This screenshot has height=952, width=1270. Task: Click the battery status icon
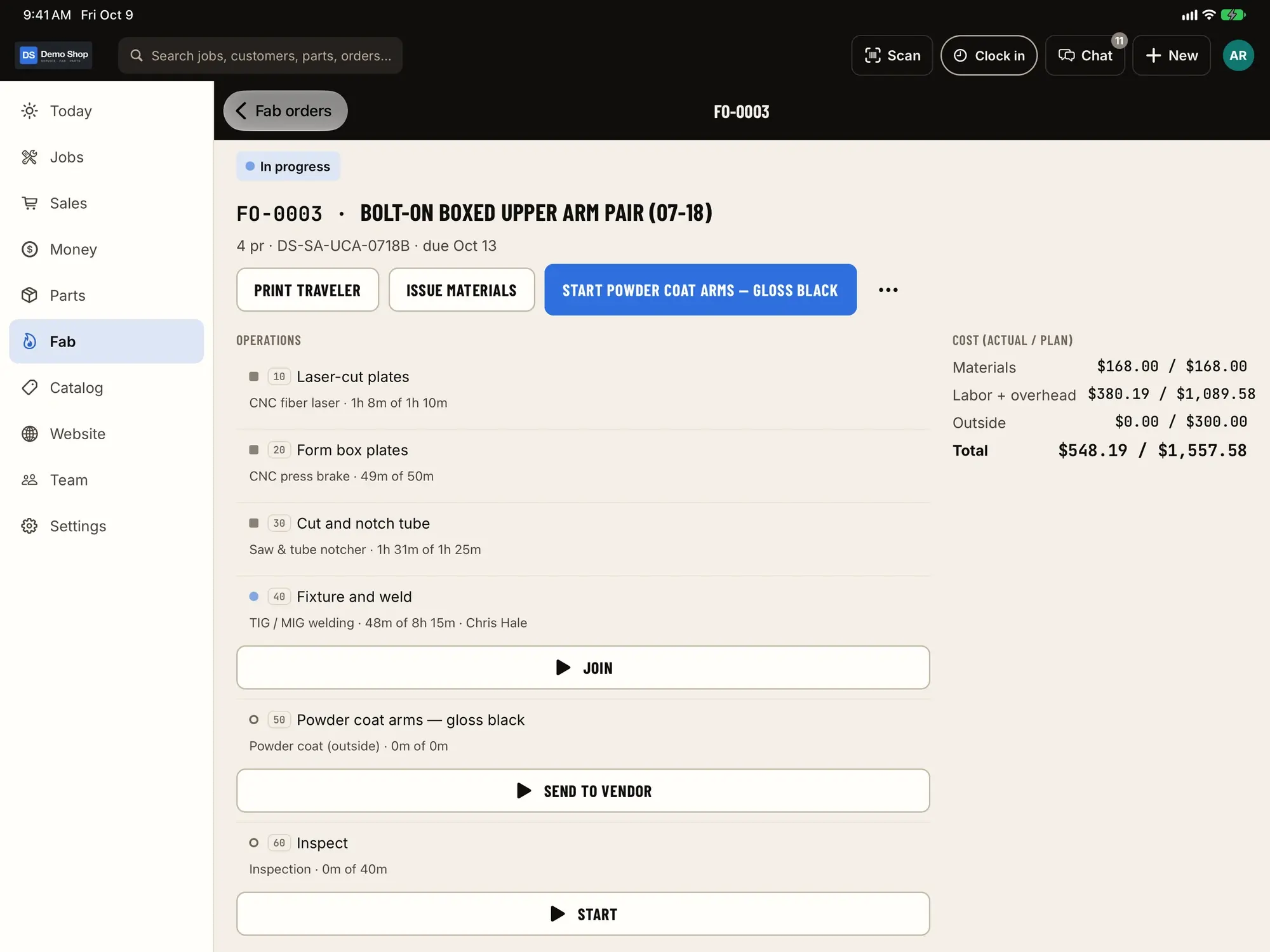click(1233, 15)
